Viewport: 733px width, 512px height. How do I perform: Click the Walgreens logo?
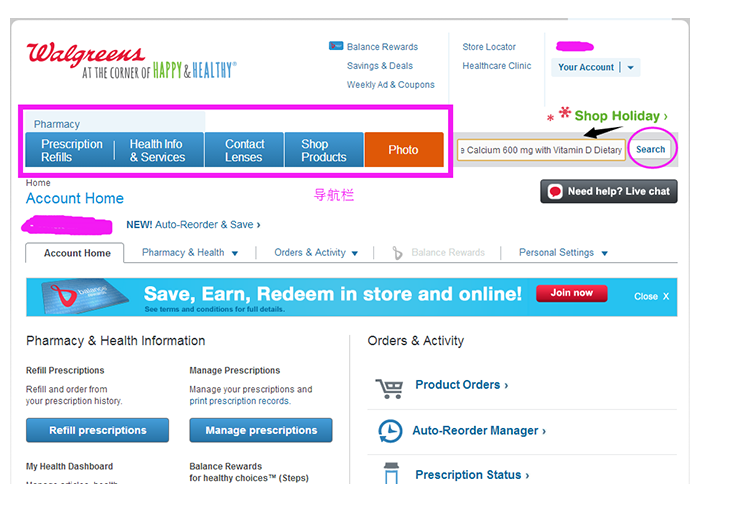(x=132, y=61)
